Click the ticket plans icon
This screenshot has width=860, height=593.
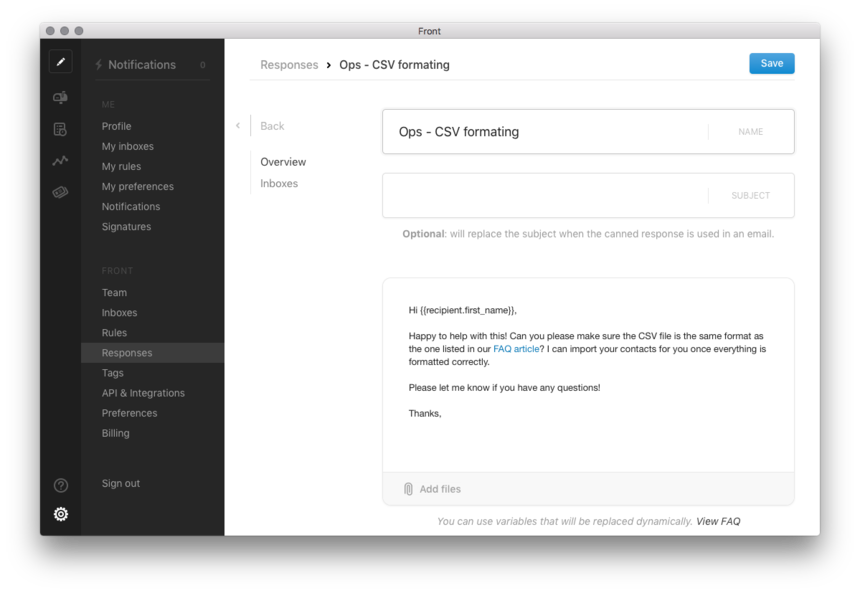[60, 192]
